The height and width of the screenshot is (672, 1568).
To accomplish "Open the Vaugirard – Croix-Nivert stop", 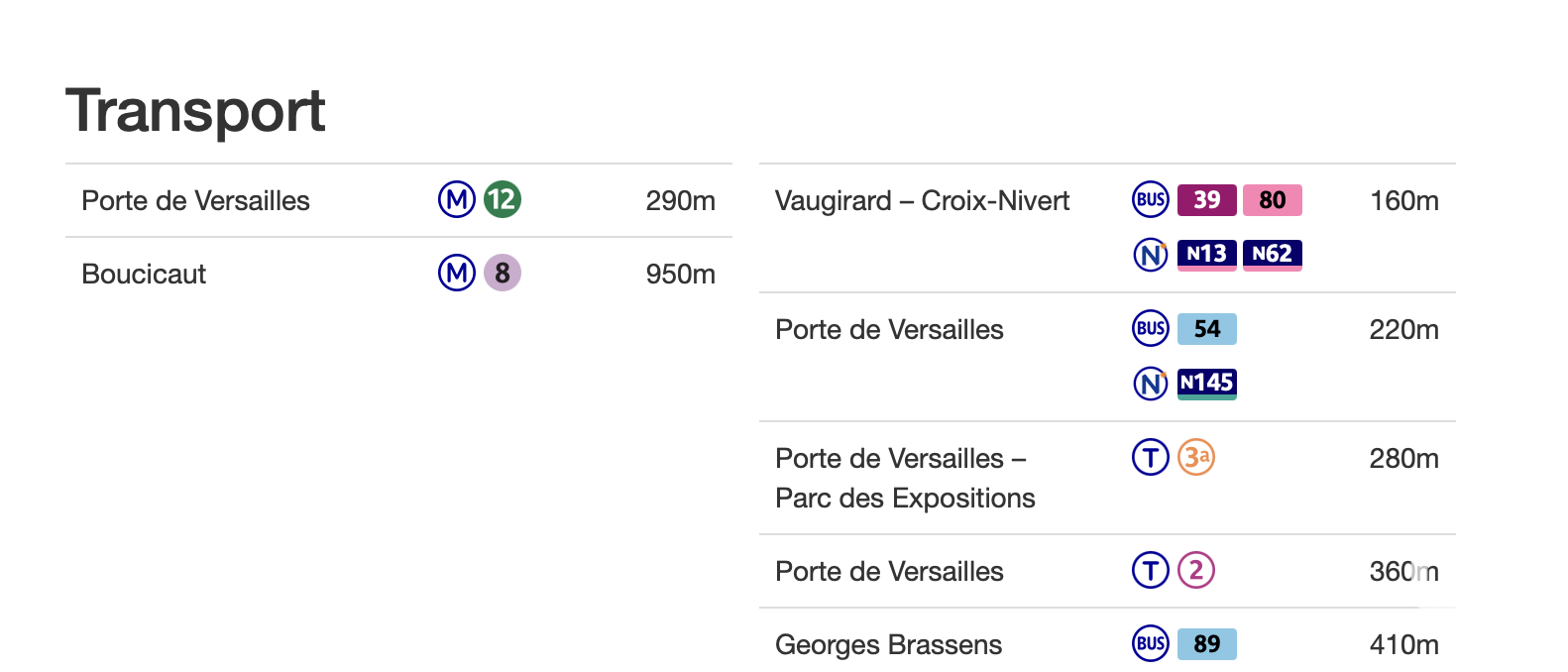I will coord(922,201).
